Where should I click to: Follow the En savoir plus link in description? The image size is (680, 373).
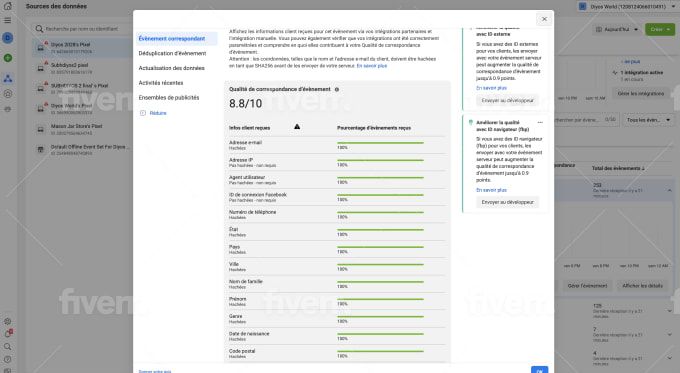[372, 66]
